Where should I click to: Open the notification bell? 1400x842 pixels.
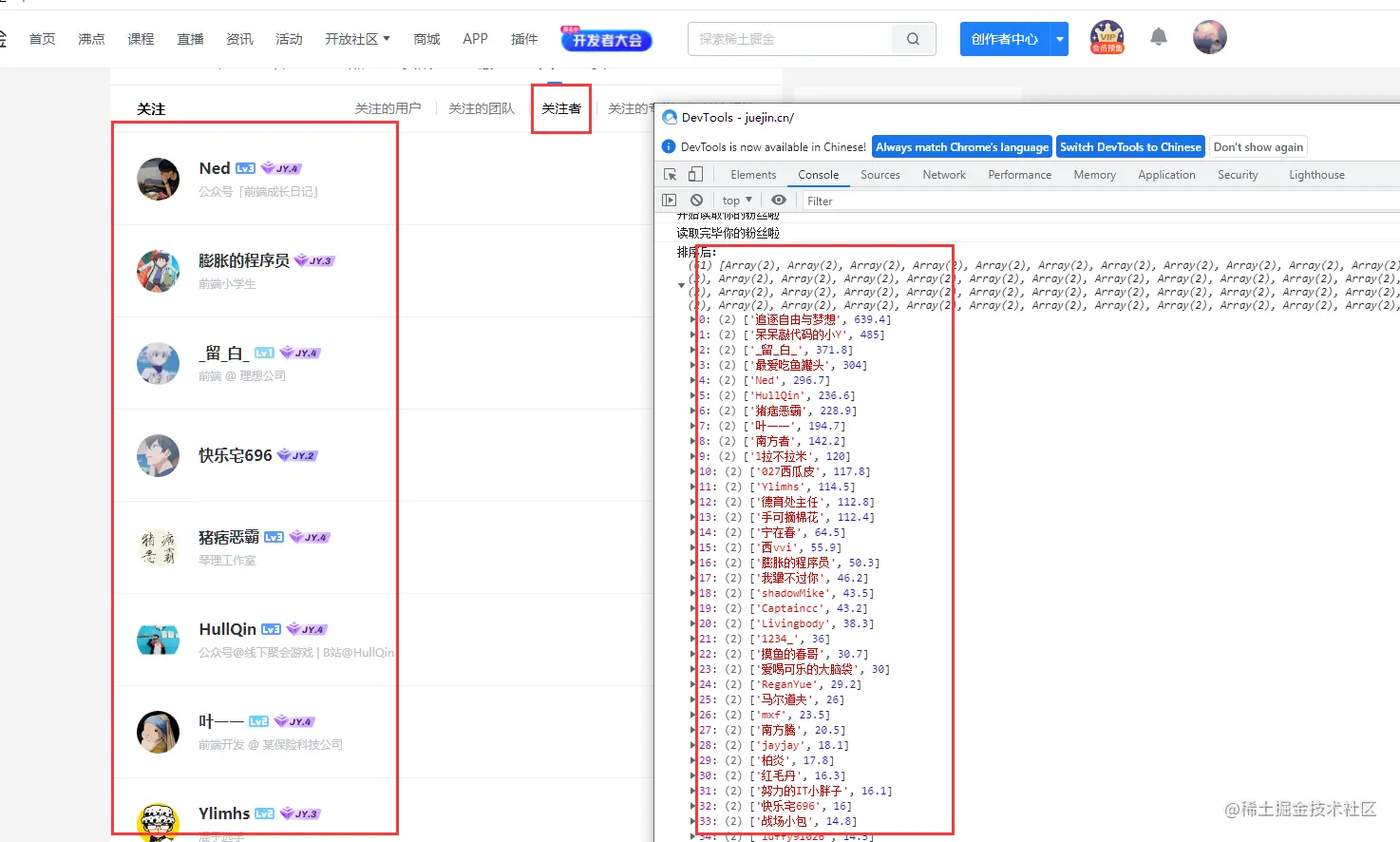1158,38
